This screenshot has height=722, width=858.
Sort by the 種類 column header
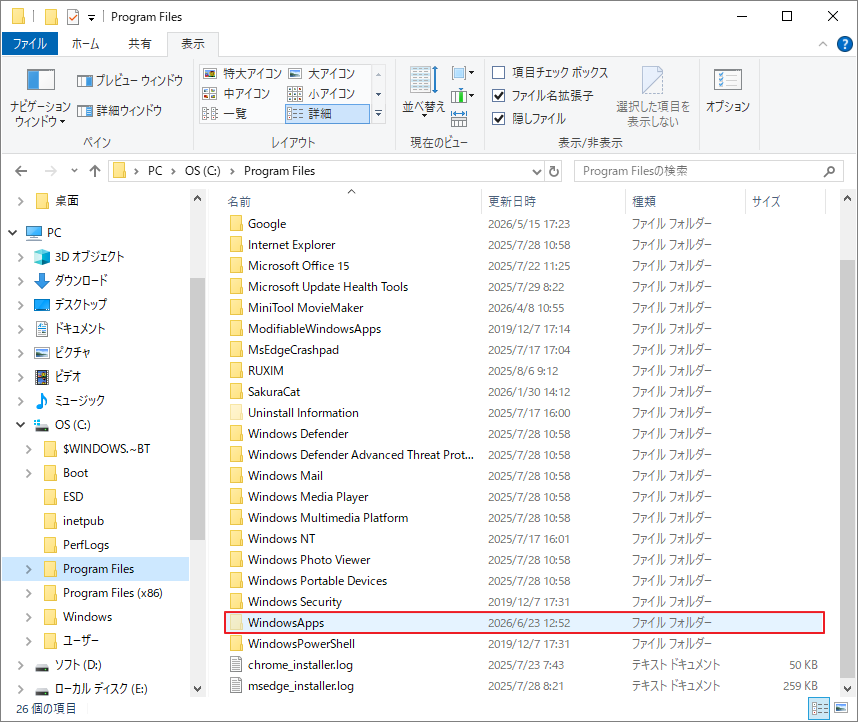point(685,201)
